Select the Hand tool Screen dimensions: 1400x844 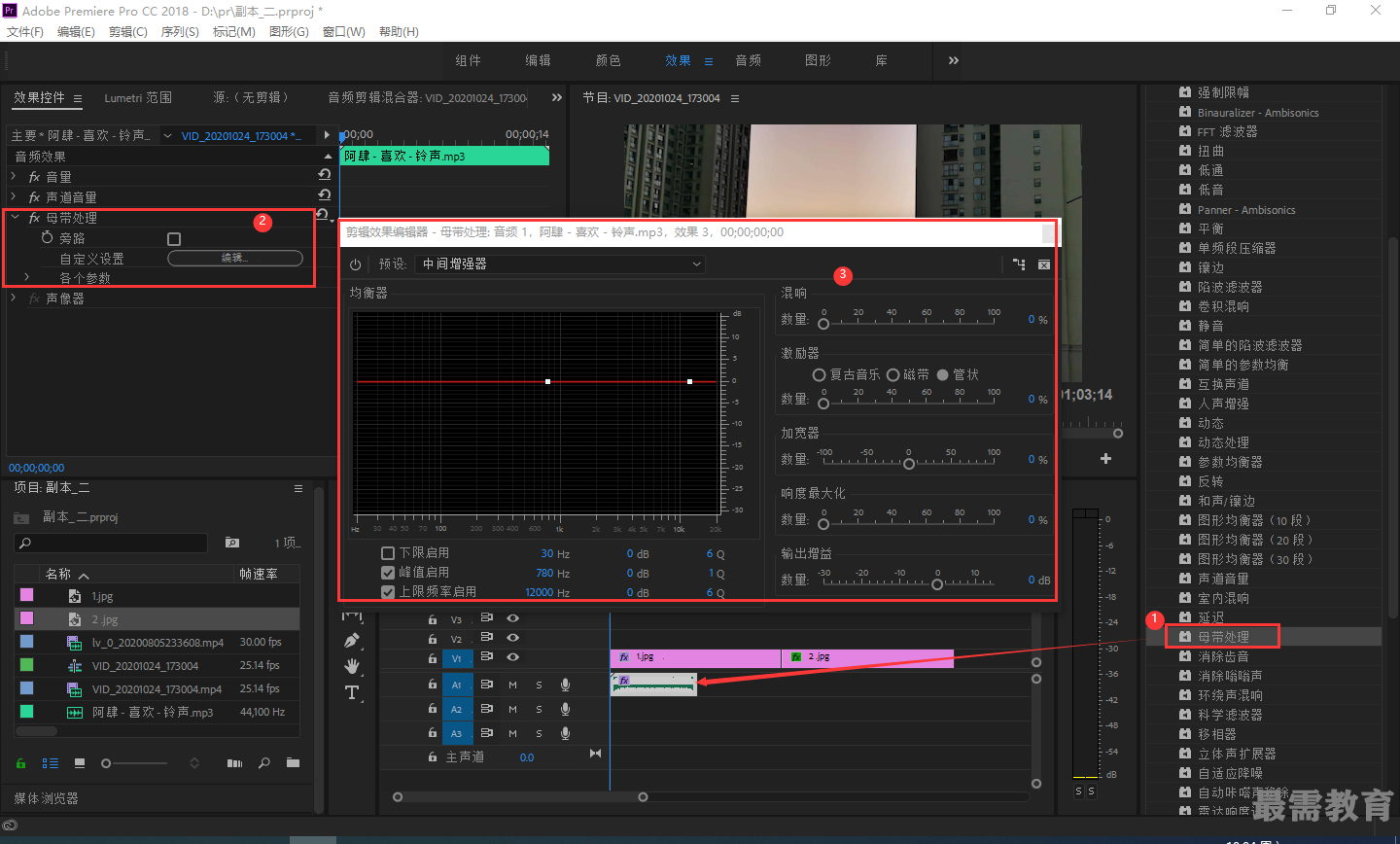[x=352, y=666]
